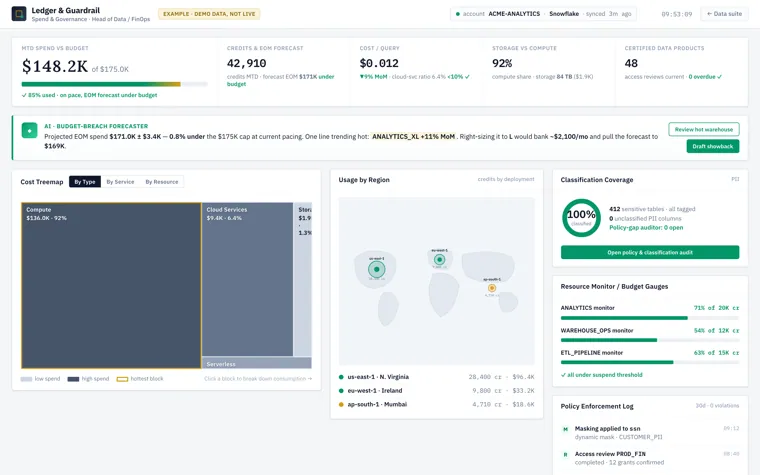Click the 0 overdue access reviews text
Viewport: 760px width, 475px height.
(705, 77)
